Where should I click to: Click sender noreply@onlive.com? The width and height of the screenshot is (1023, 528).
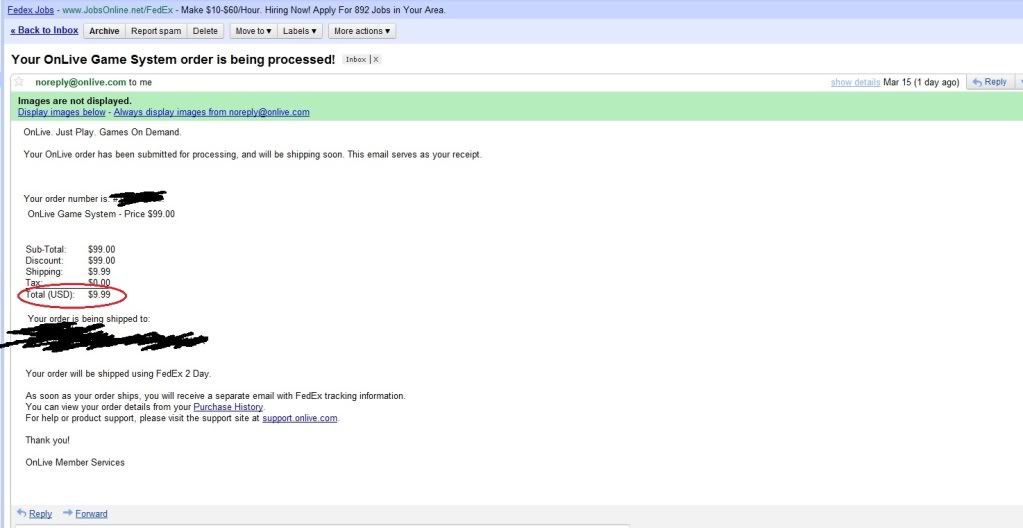pos(80,82)
